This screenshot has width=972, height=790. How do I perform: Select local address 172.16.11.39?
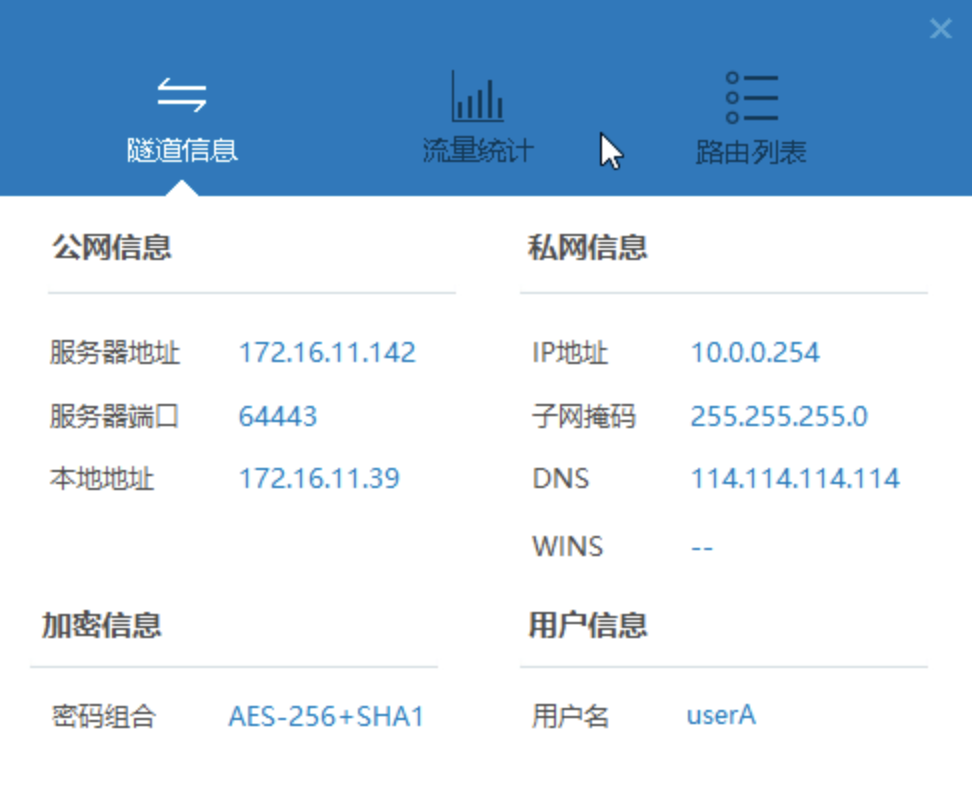pos(318,479)
